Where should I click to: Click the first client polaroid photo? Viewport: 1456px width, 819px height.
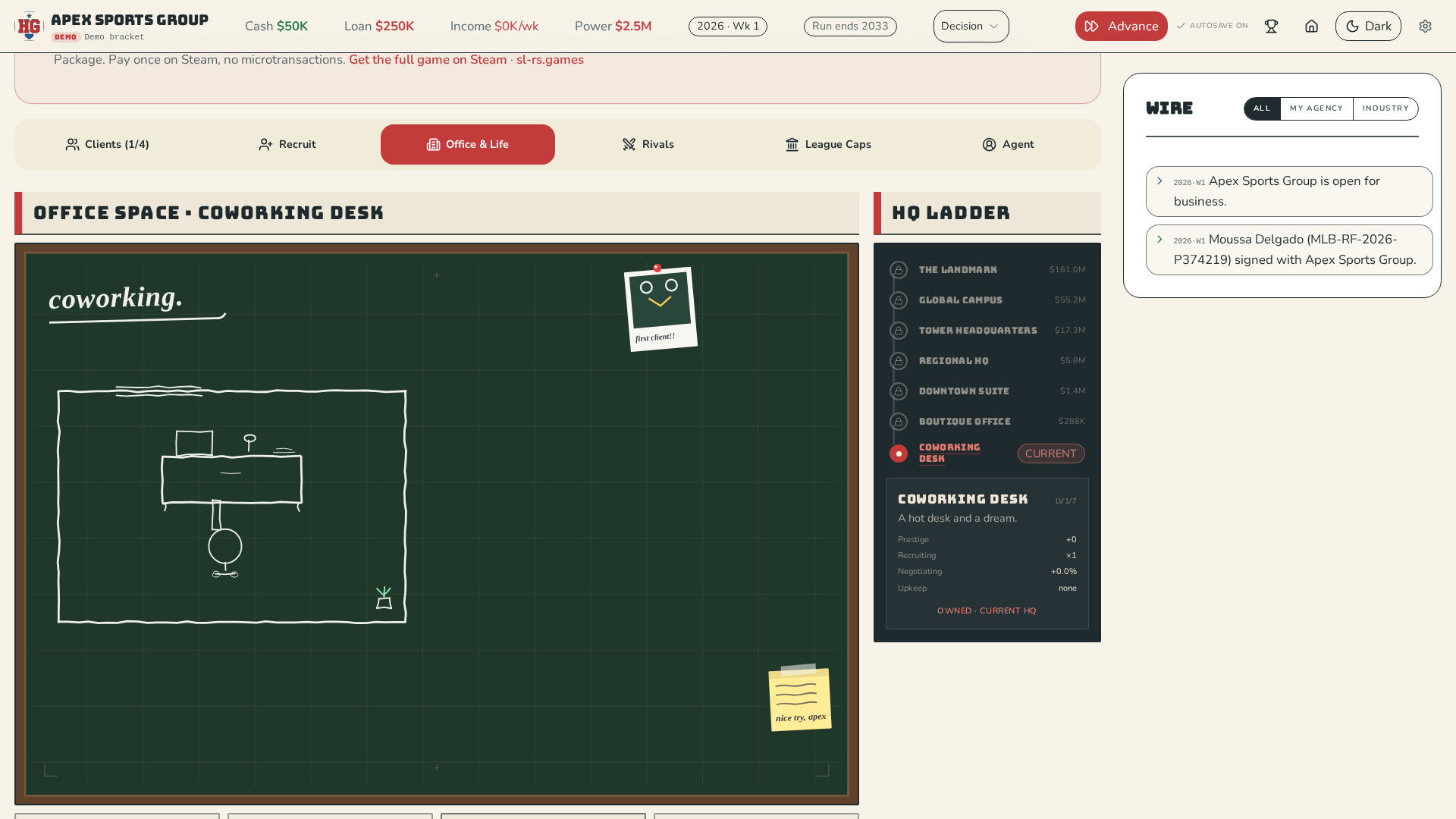pos(661,309)
